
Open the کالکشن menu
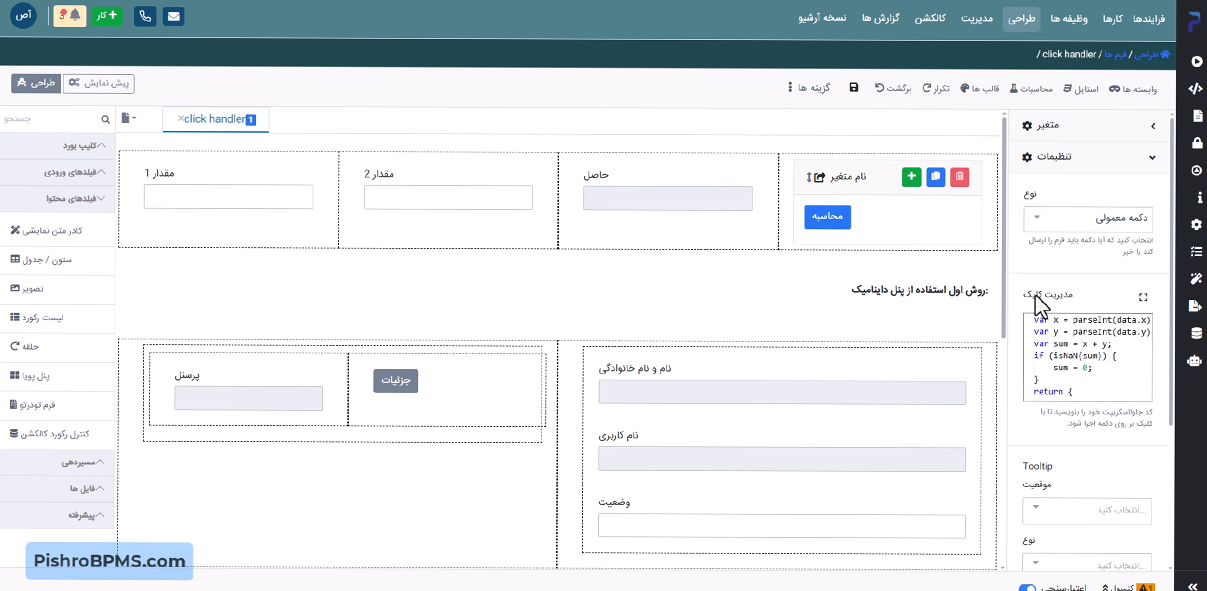[x=930, y=18]
